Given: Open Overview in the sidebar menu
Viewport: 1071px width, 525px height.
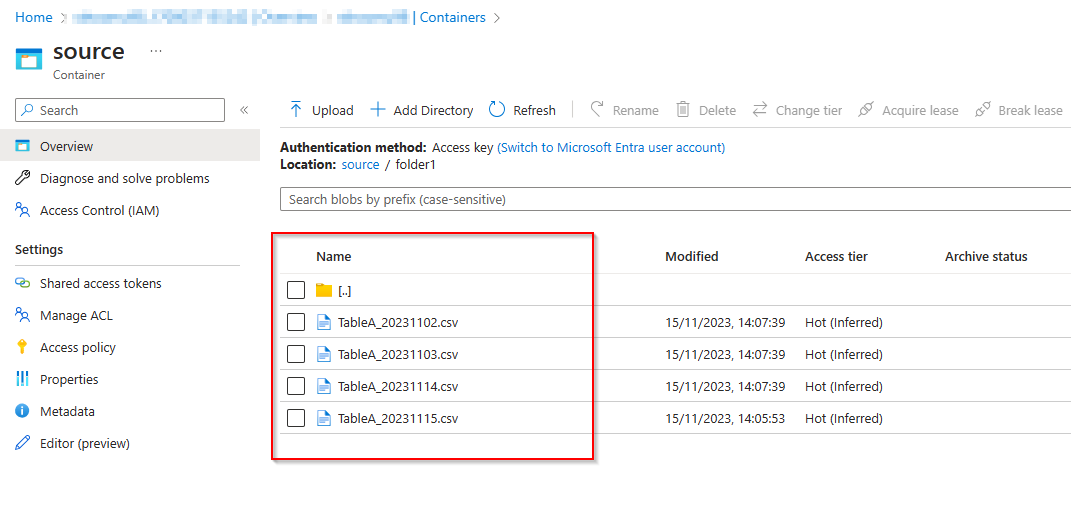Looking at the screenshot, I should click(130, 146).
